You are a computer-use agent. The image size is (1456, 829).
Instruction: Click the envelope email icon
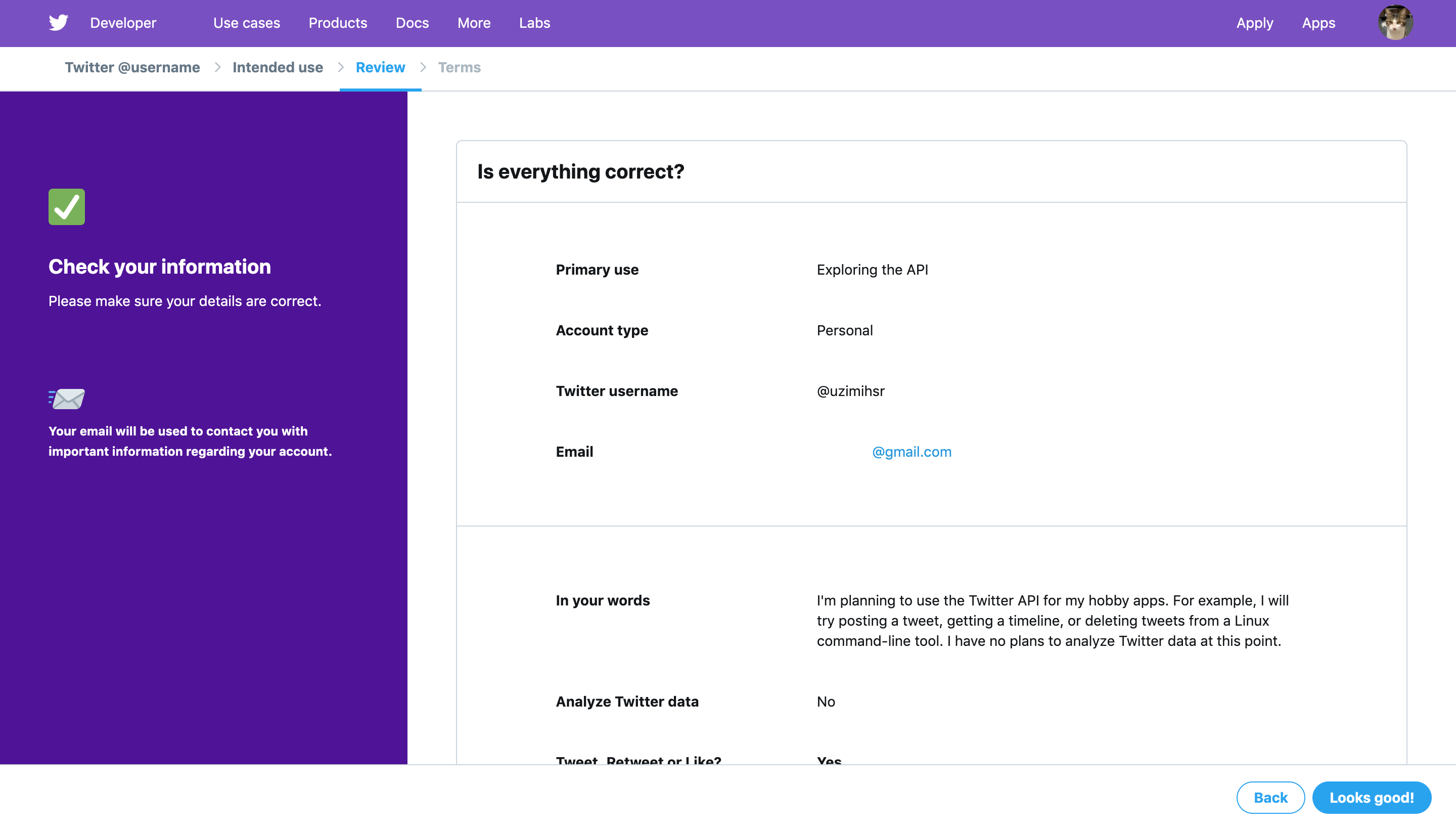click(67, 399)
